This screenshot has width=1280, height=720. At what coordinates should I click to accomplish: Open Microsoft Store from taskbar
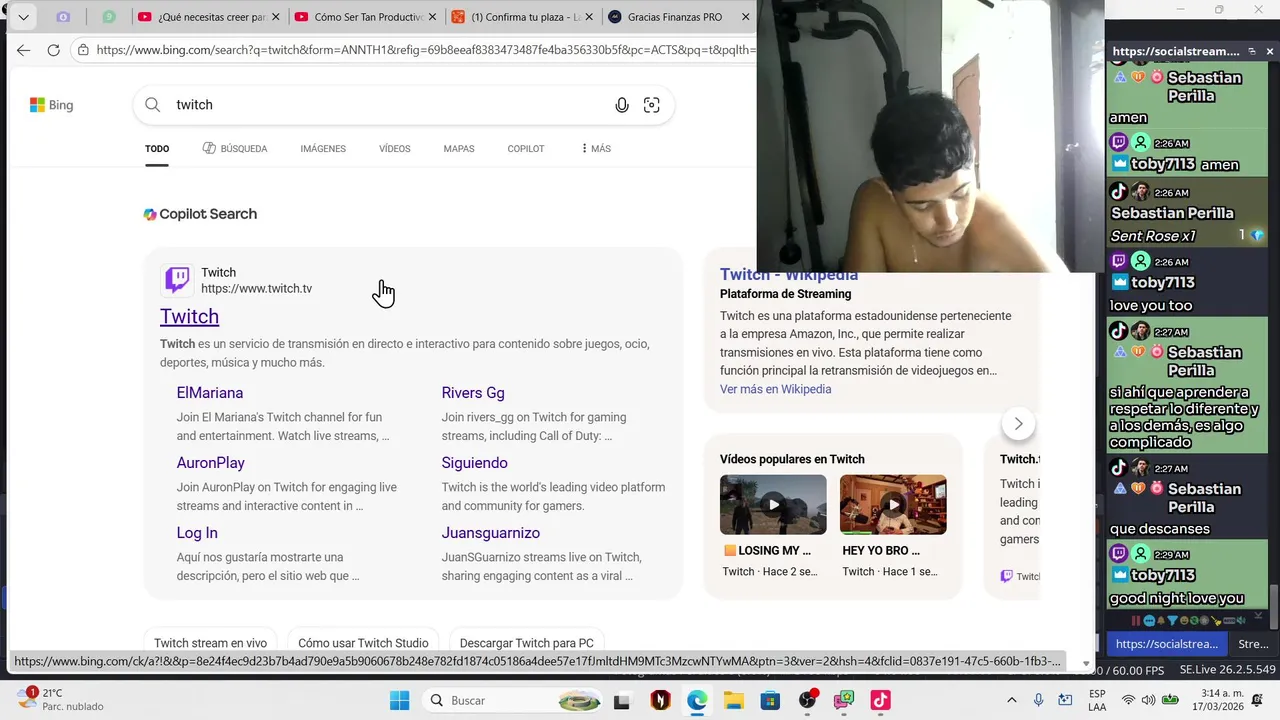pyautogui.click(x=770, y=701)
